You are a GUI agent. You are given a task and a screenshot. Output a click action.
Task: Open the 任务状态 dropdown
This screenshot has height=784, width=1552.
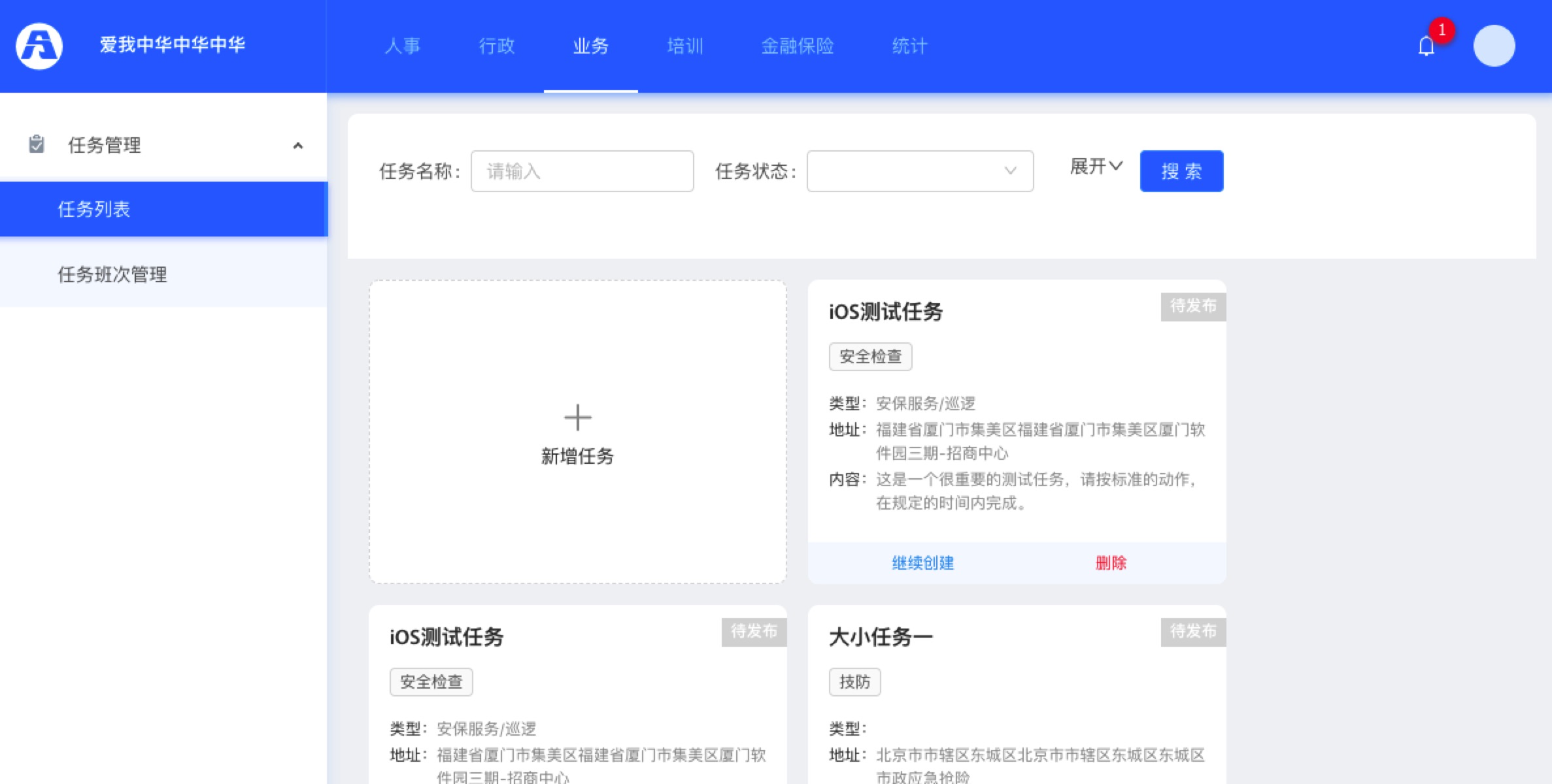(x=919, y=171)
